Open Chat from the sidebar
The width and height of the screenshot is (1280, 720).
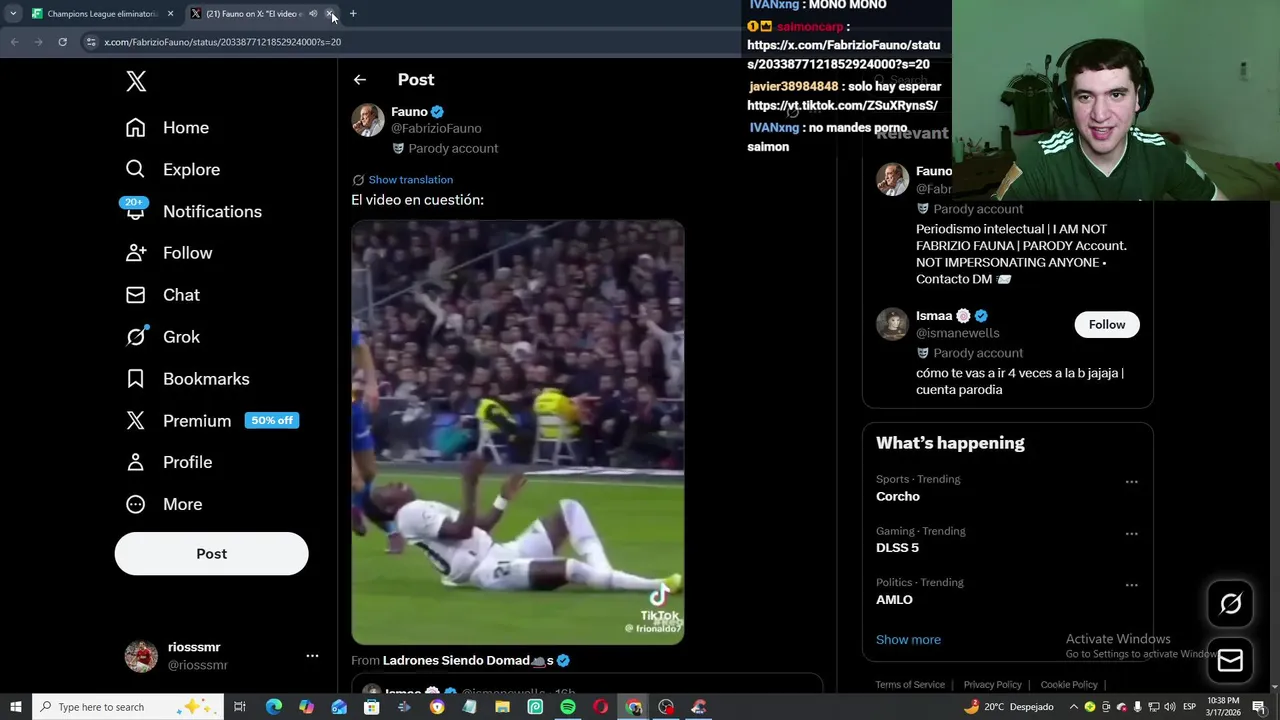coord(162,295)
